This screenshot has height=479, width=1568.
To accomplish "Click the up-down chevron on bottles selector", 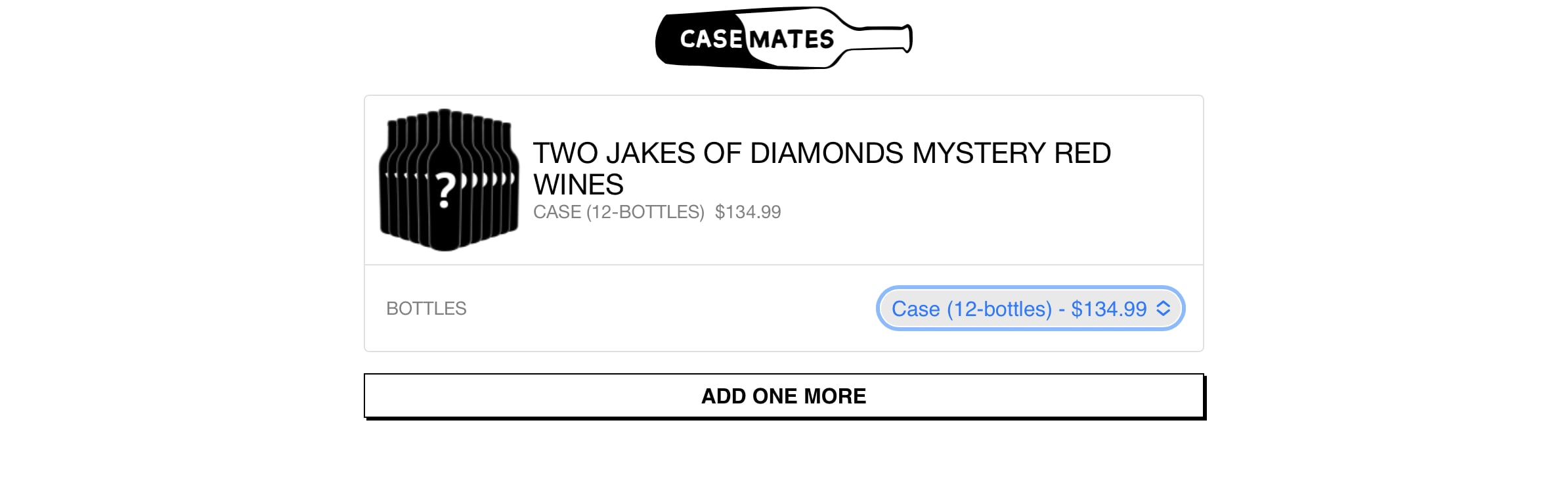I will 1163,308.
